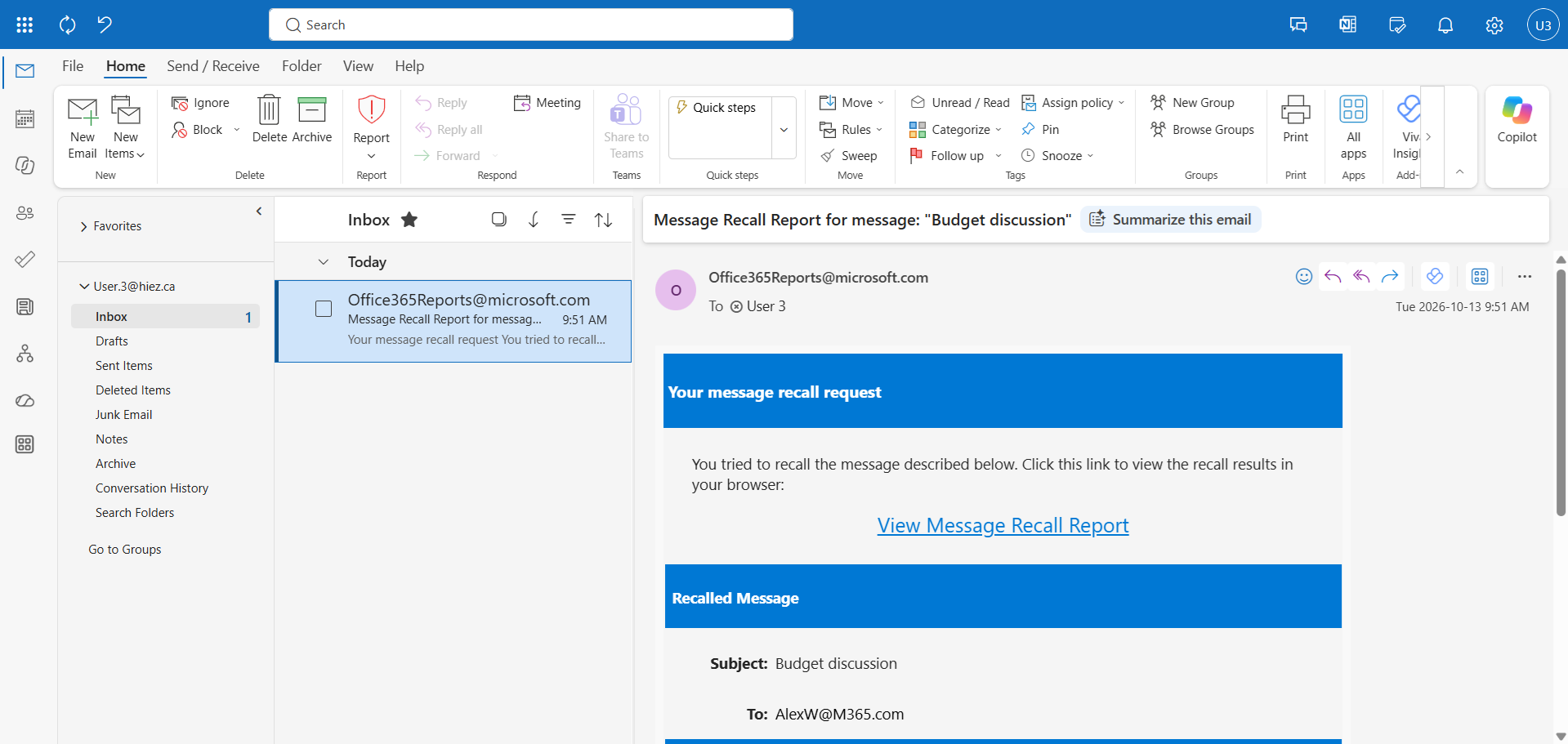
Task: Open View Message Recall Report link
Action: [x=1003, y=525]
